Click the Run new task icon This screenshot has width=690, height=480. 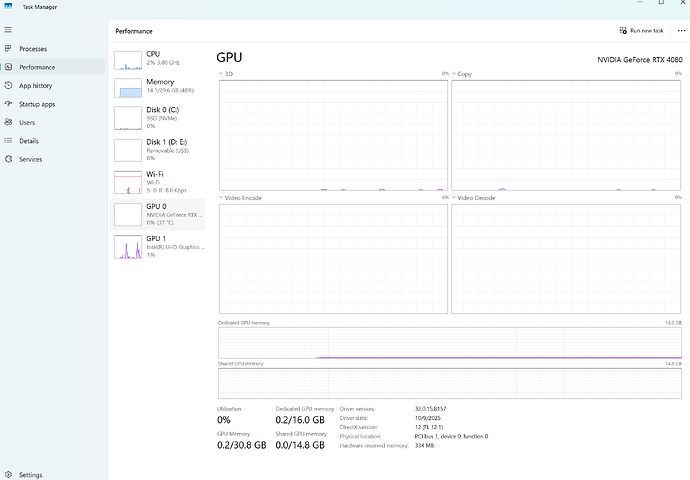click(623, 30)
